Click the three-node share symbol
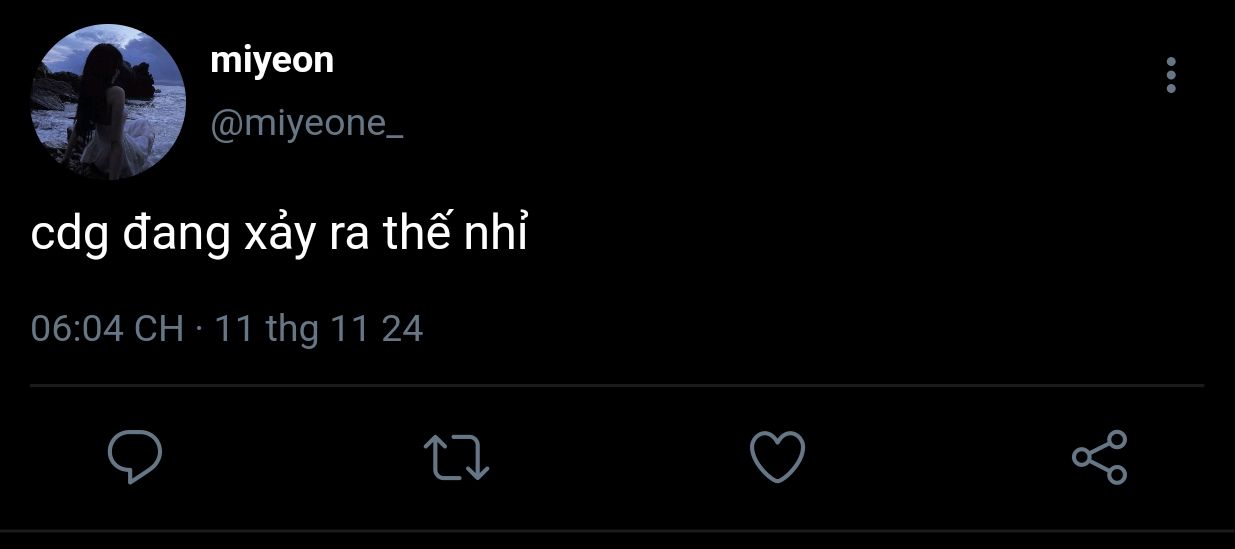 click(1099, 457)
